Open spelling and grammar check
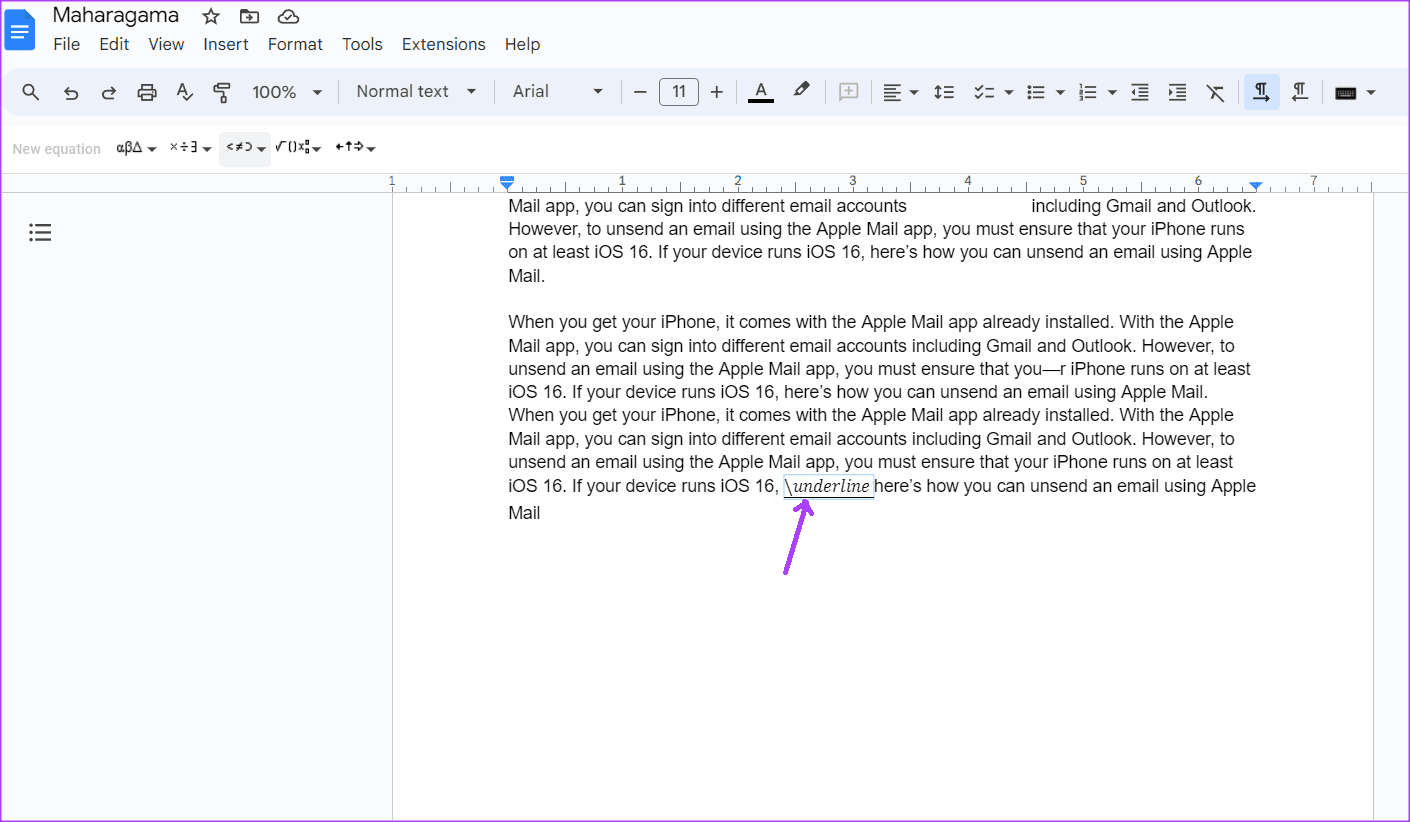1410x822 pixels. 184,91
